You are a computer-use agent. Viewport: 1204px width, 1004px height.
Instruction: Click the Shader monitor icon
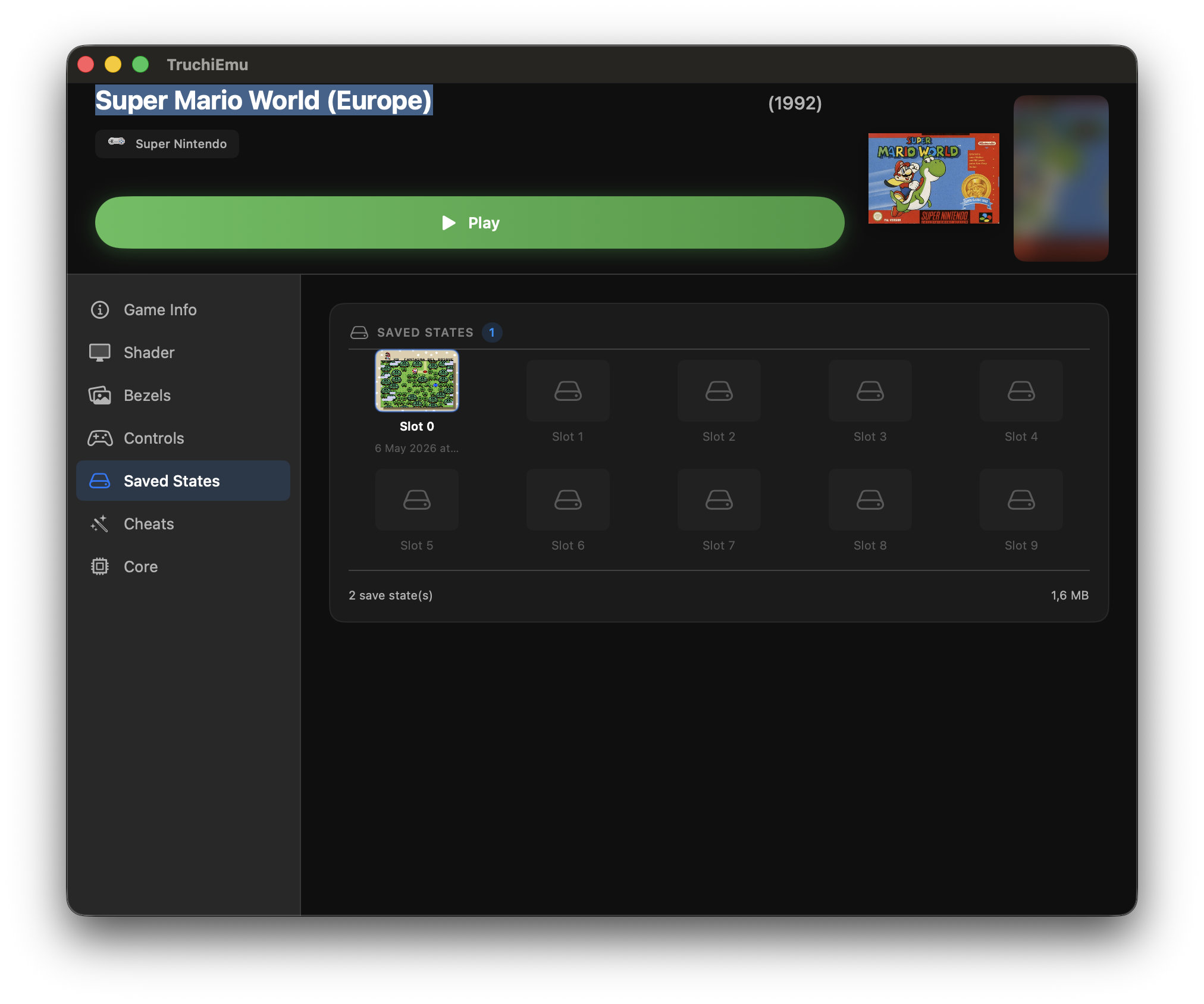100,353
